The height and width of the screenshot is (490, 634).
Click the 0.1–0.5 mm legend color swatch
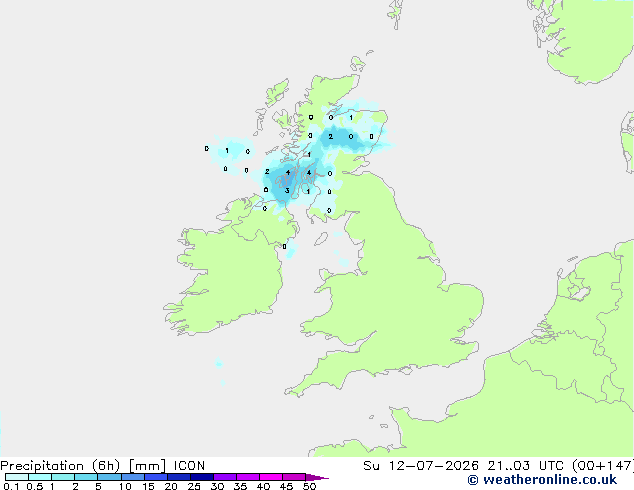click(x=17, y=477)
